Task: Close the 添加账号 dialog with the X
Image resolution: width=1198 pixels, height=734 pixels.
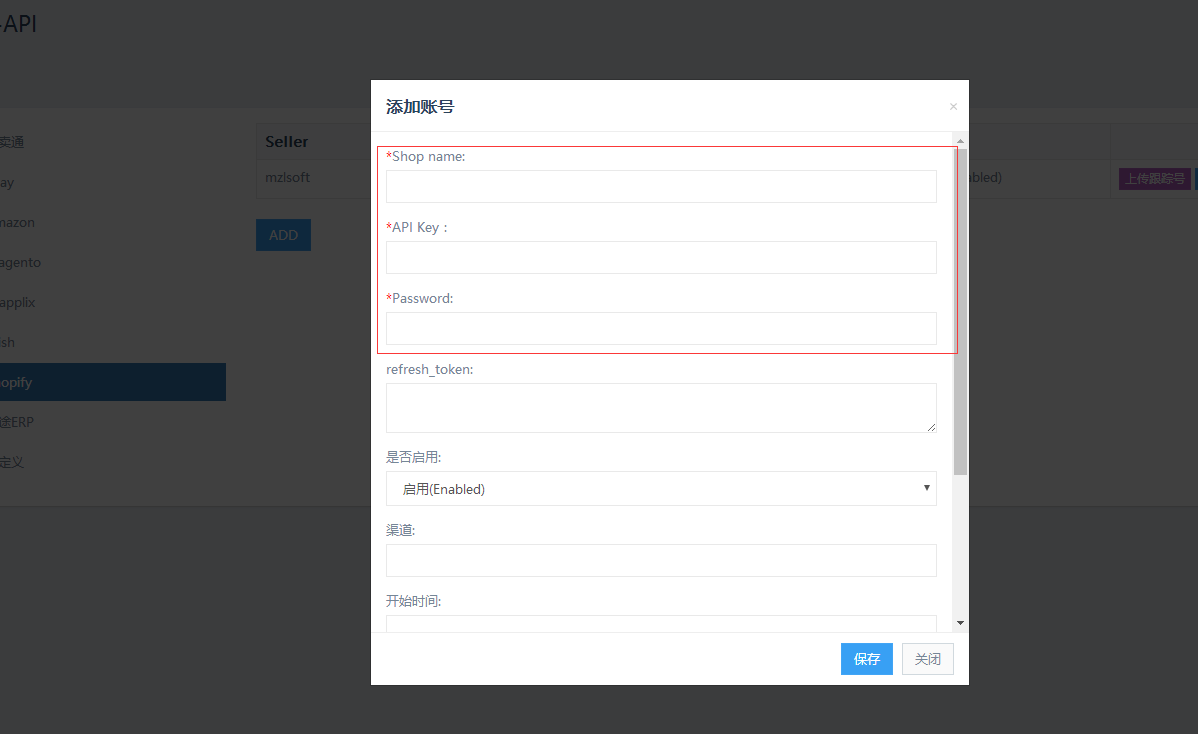Action: point(953,106)
